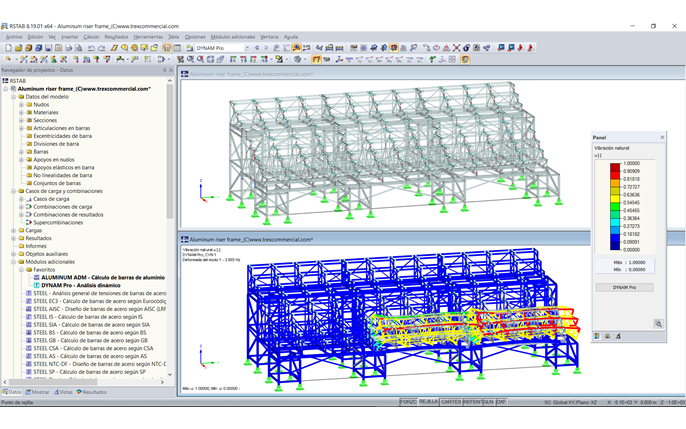This screenshot has width=686, height=429.
Task: Toggle the REJILLA grid status button
Action: [x=428, y=402]
